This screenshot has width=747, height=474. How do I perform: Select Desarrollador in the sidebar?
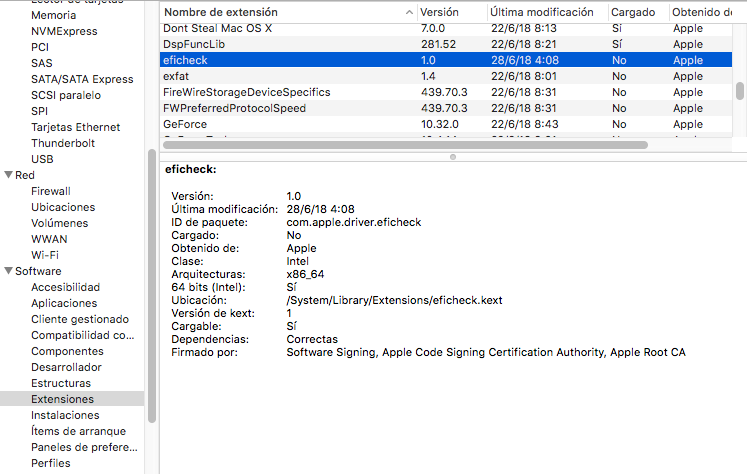click(x=66, y=367)
